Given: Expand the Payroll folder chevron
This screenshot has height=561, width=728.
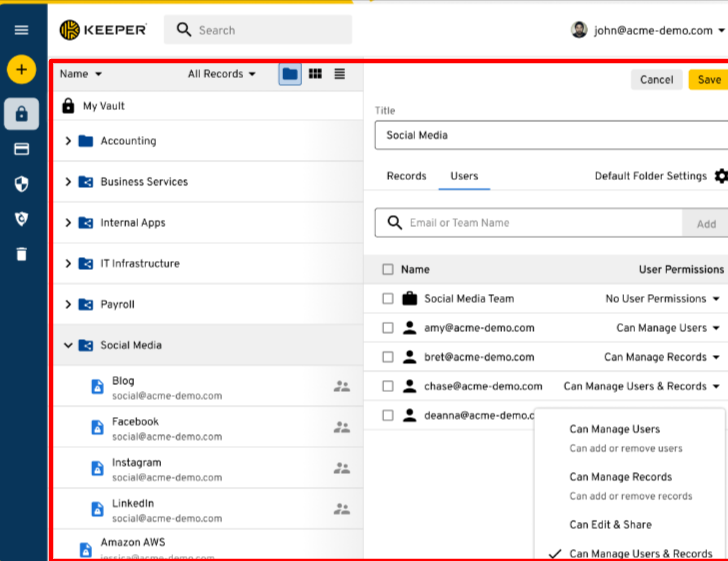Looking at the screenshot, I should [x=68, y=304].
